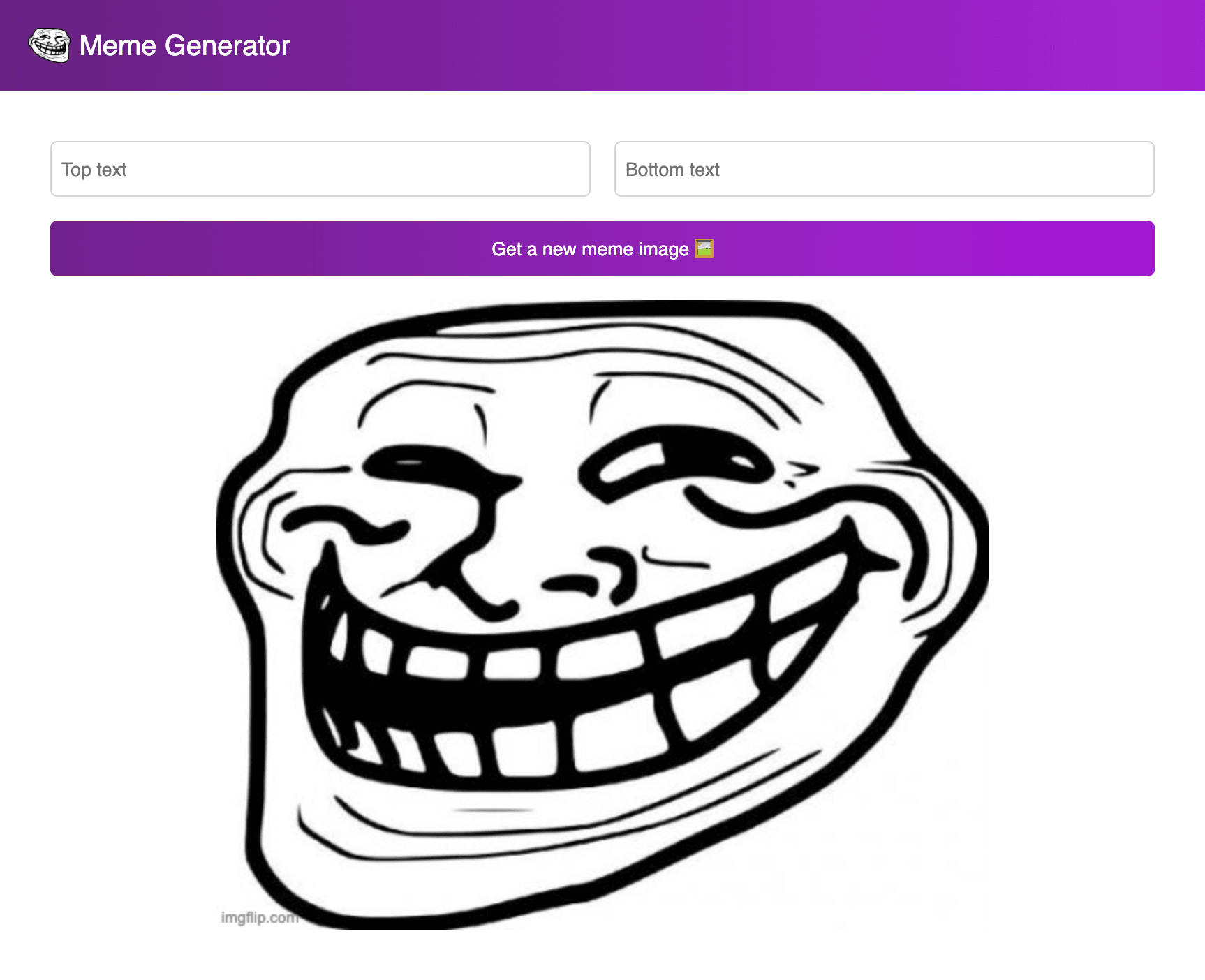Image resolution: width=1205 pixels, height=980 pixels.
Task: Focus the Bottom text input field
Action: point(885,169)
